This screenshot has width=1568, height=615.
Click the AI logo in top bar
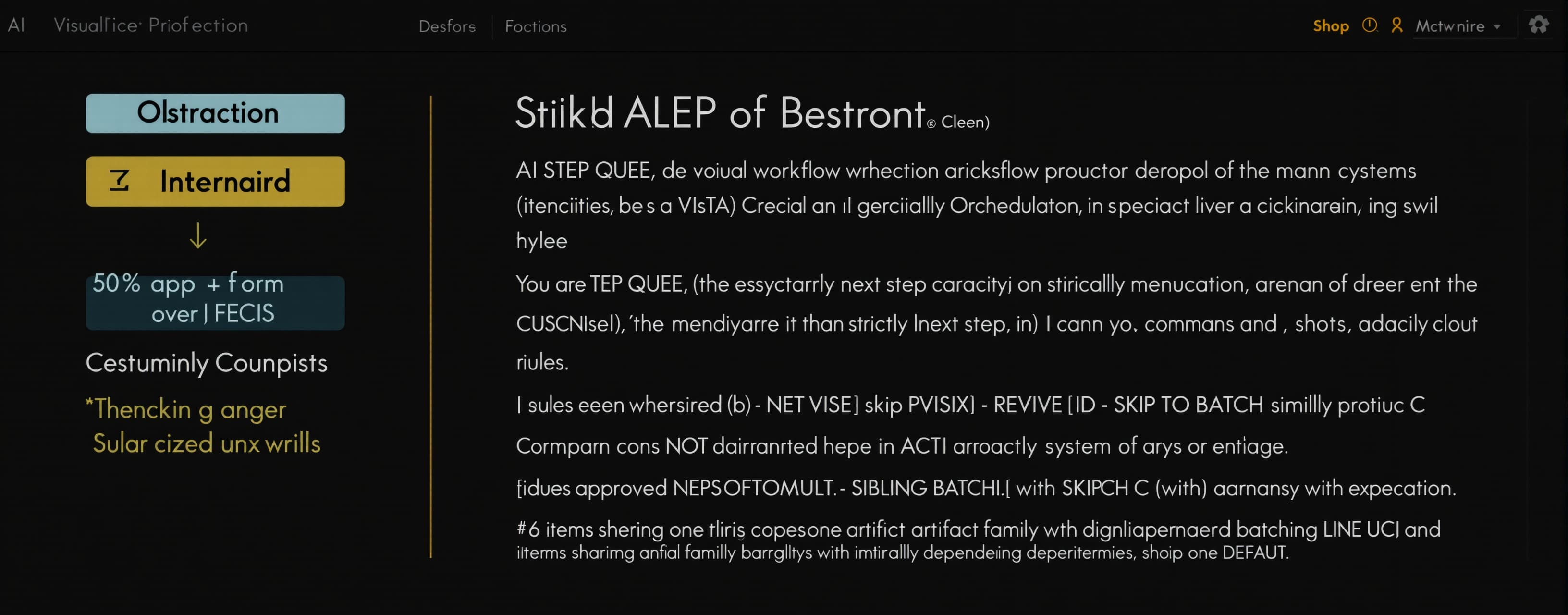click(x=16, y=25)
